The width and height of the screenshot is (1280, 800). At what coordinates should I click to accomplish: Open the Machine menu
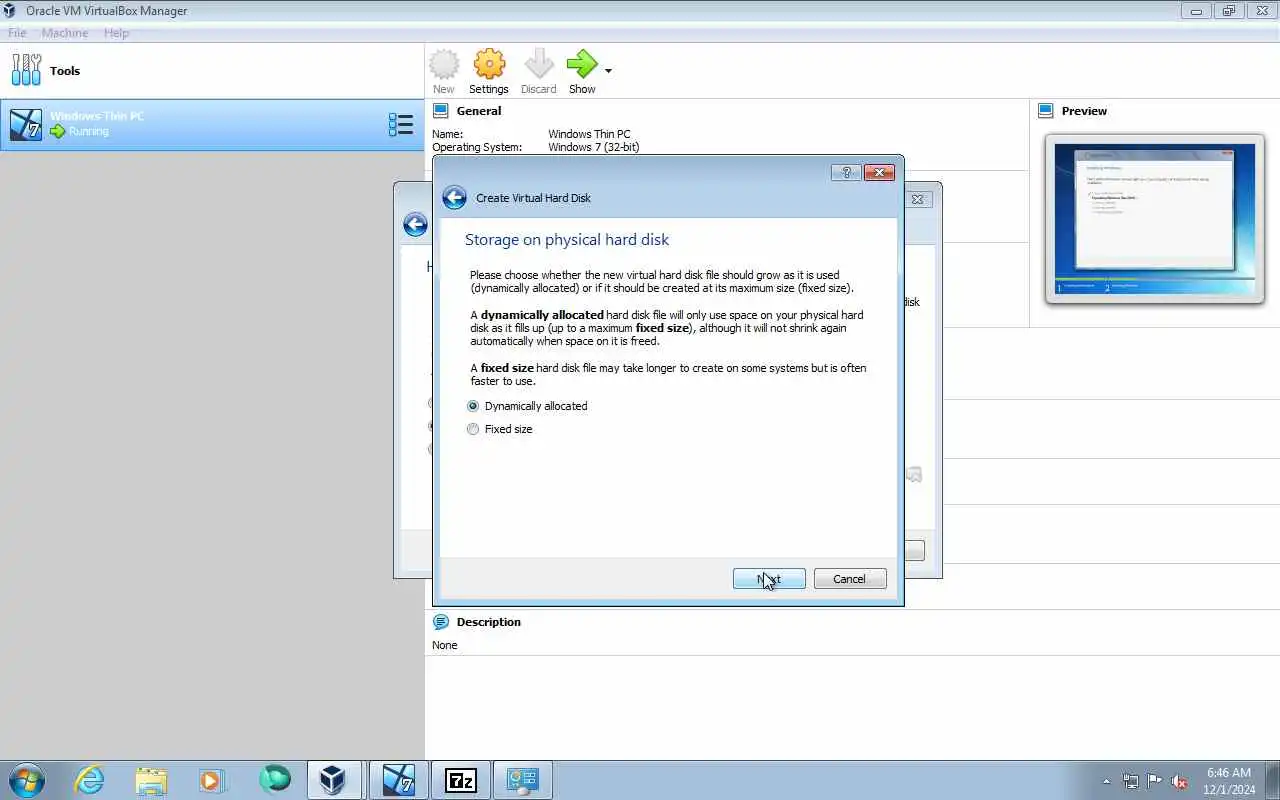65,33
